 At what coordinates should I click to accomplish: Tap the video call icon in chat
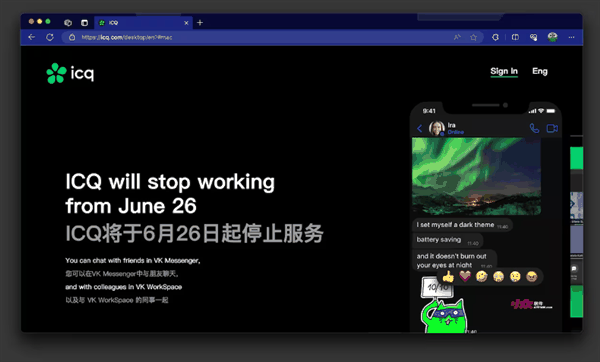tap(552, 128)
